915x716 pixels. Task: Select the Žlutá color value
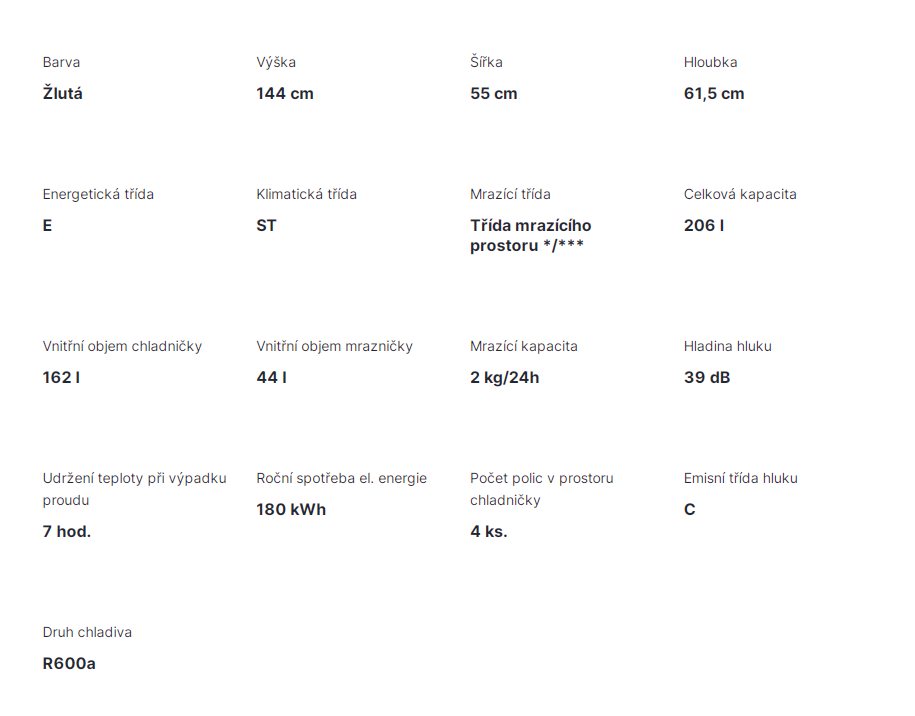(63, 94)
